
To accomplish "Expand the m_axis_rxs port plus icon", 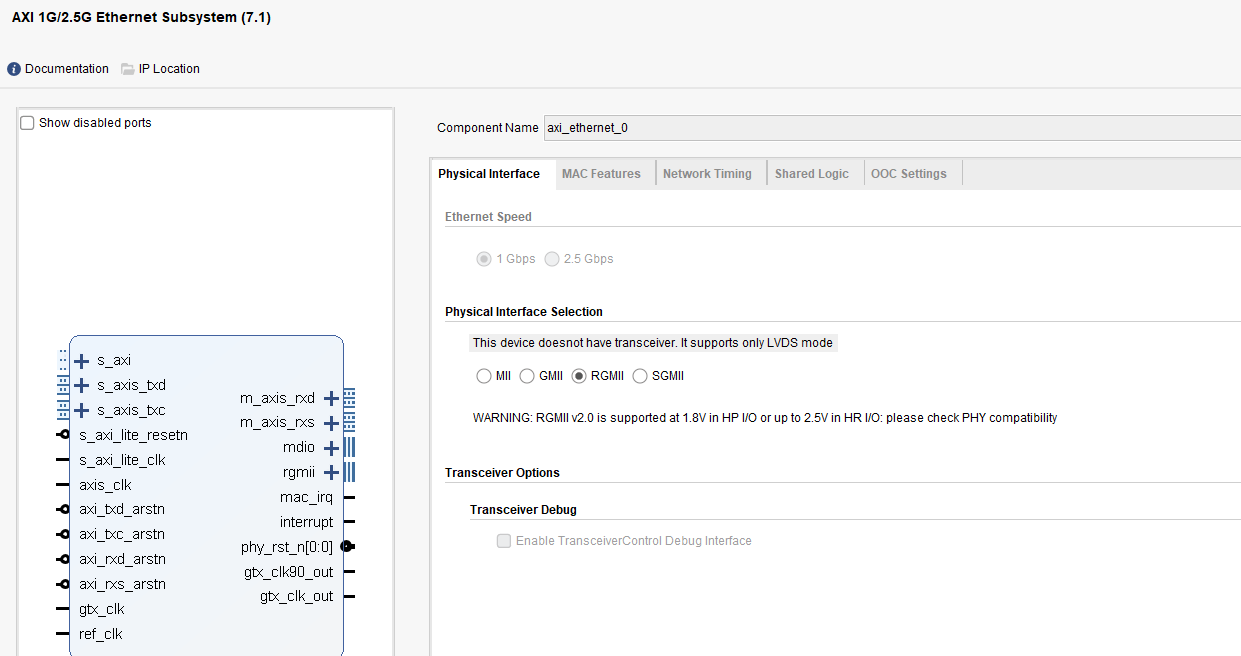I will tap(331, 423).
